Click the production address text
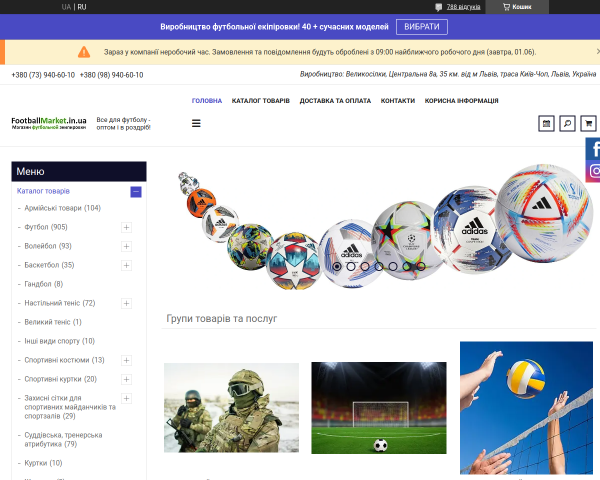This screenshot has width=600, height=480. click(x=448, y=74)
